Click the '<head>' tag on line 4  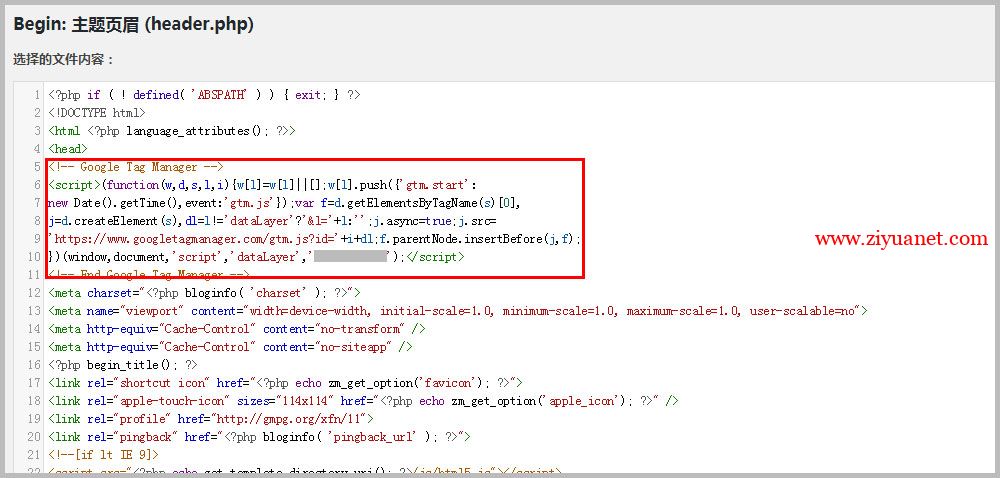(x=68, y=148)
